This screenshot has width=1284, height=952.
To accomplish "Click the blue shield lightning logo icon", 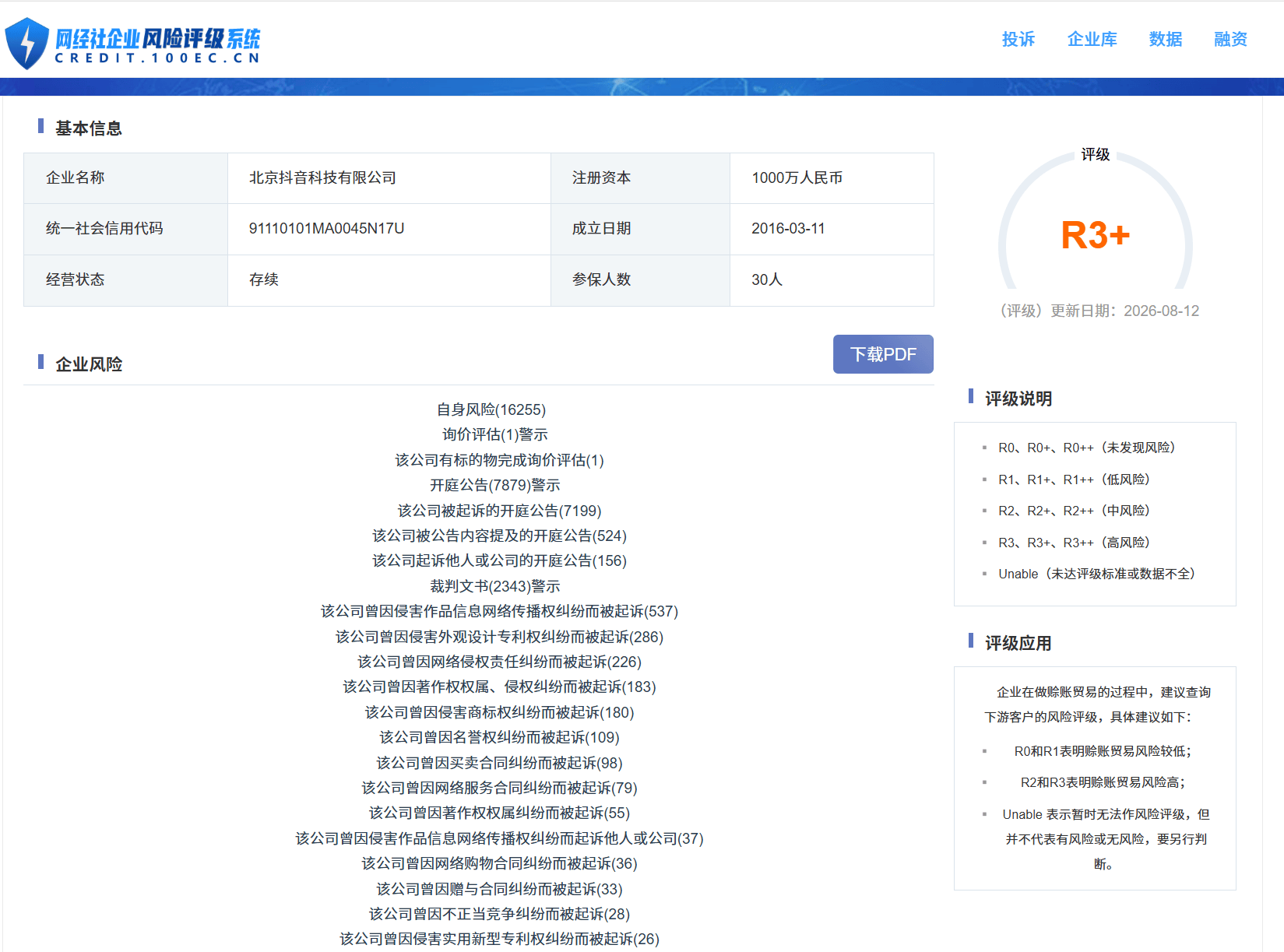I will (x=26, y=44).
